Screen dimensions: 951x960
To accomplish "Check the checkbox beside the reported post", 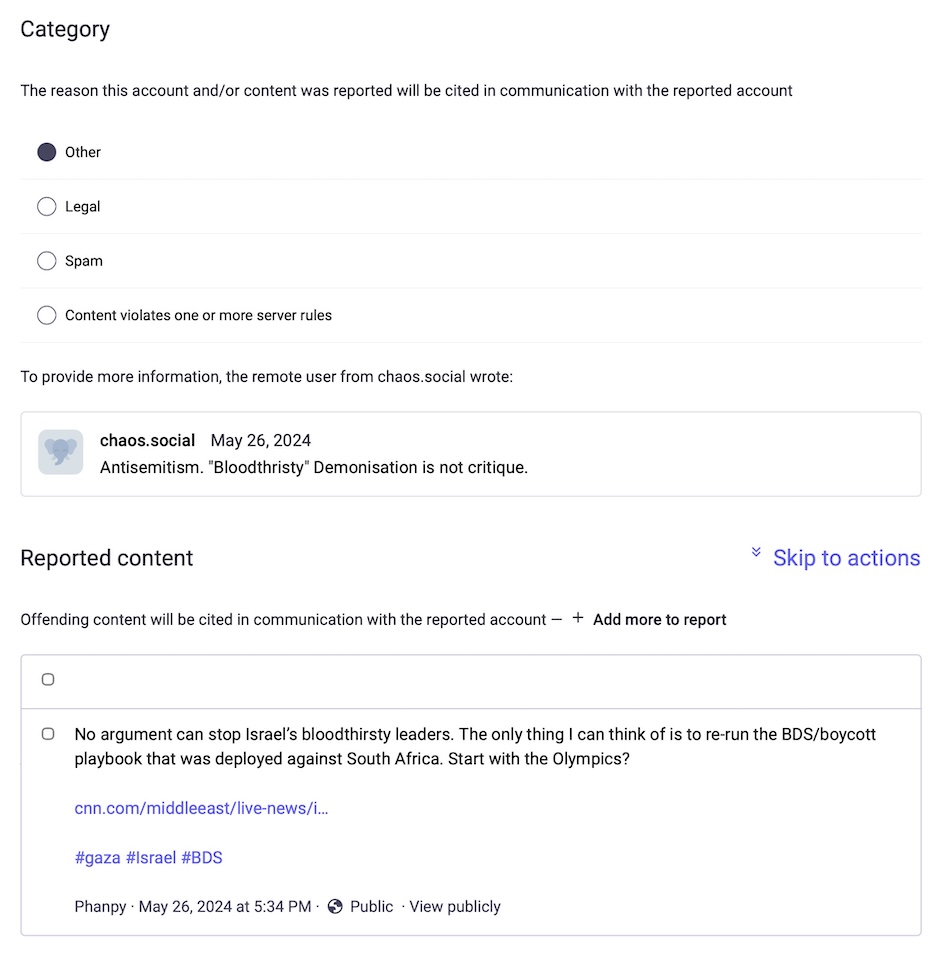I will 47,733.
